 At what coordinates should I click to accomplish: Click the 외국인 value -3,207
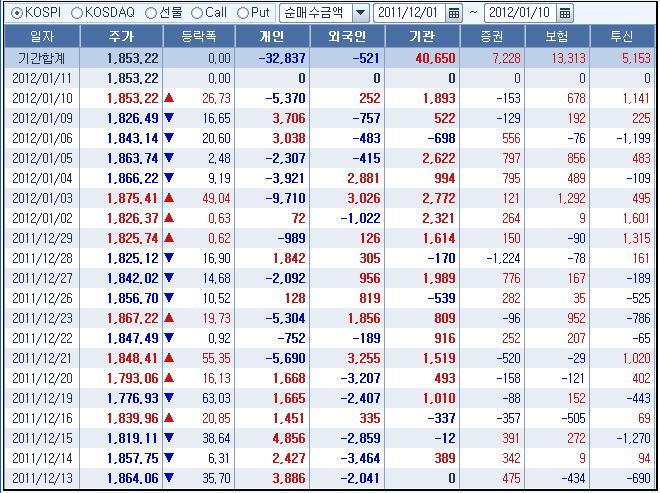point(360,378)
